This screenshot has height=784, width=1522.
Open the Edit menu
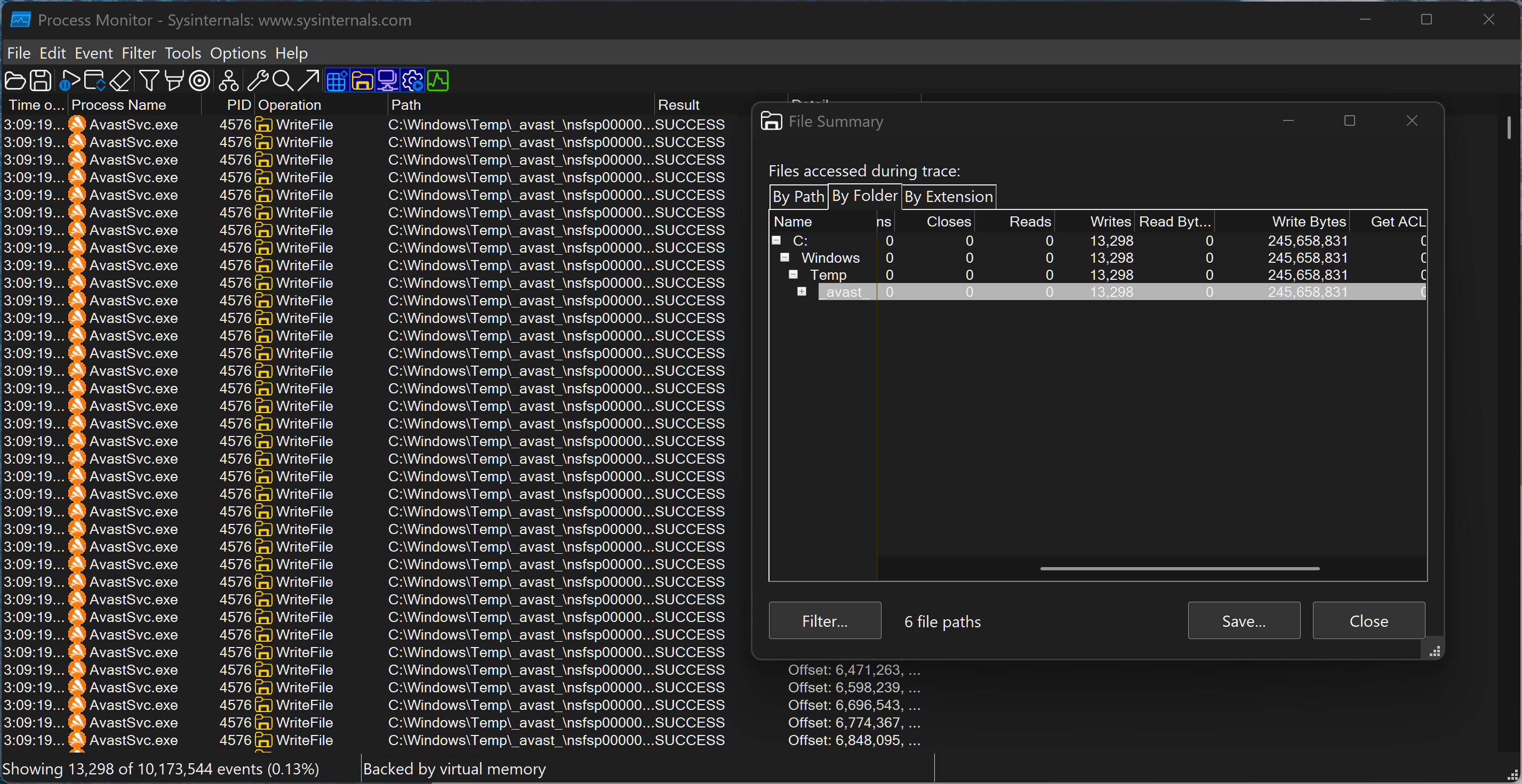point(53,53)
